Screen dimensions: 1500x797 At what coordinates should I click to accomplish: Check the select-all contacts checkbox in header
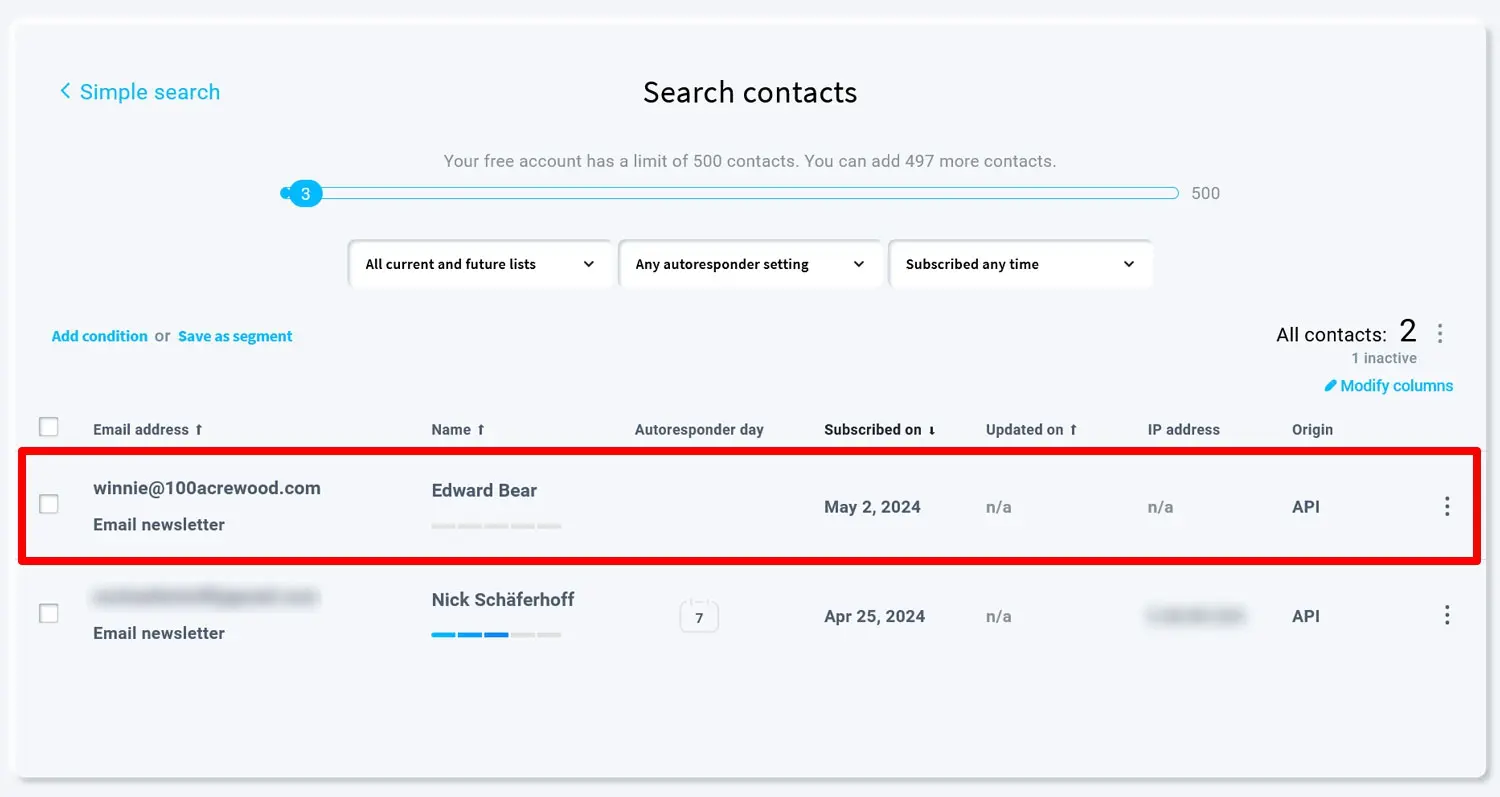(x=49, y=426)
